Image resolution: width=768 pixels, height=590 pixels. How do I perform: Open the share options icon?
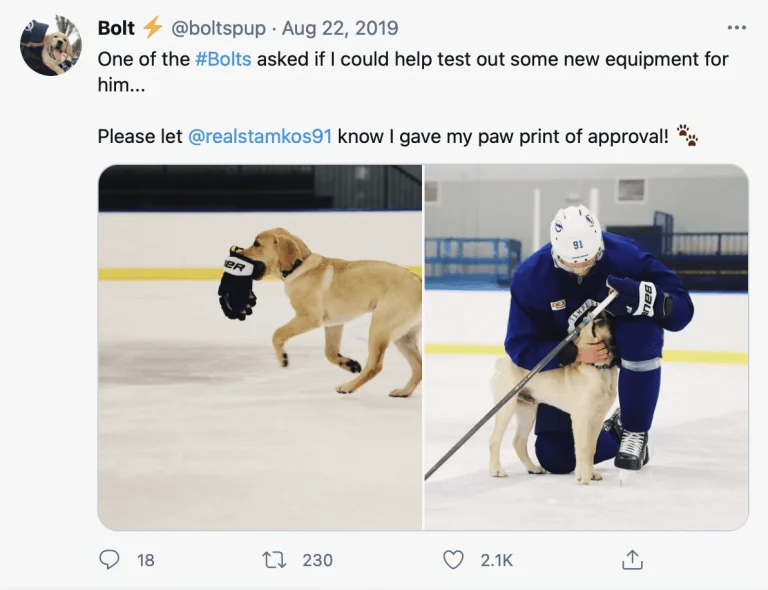point(632,560)
